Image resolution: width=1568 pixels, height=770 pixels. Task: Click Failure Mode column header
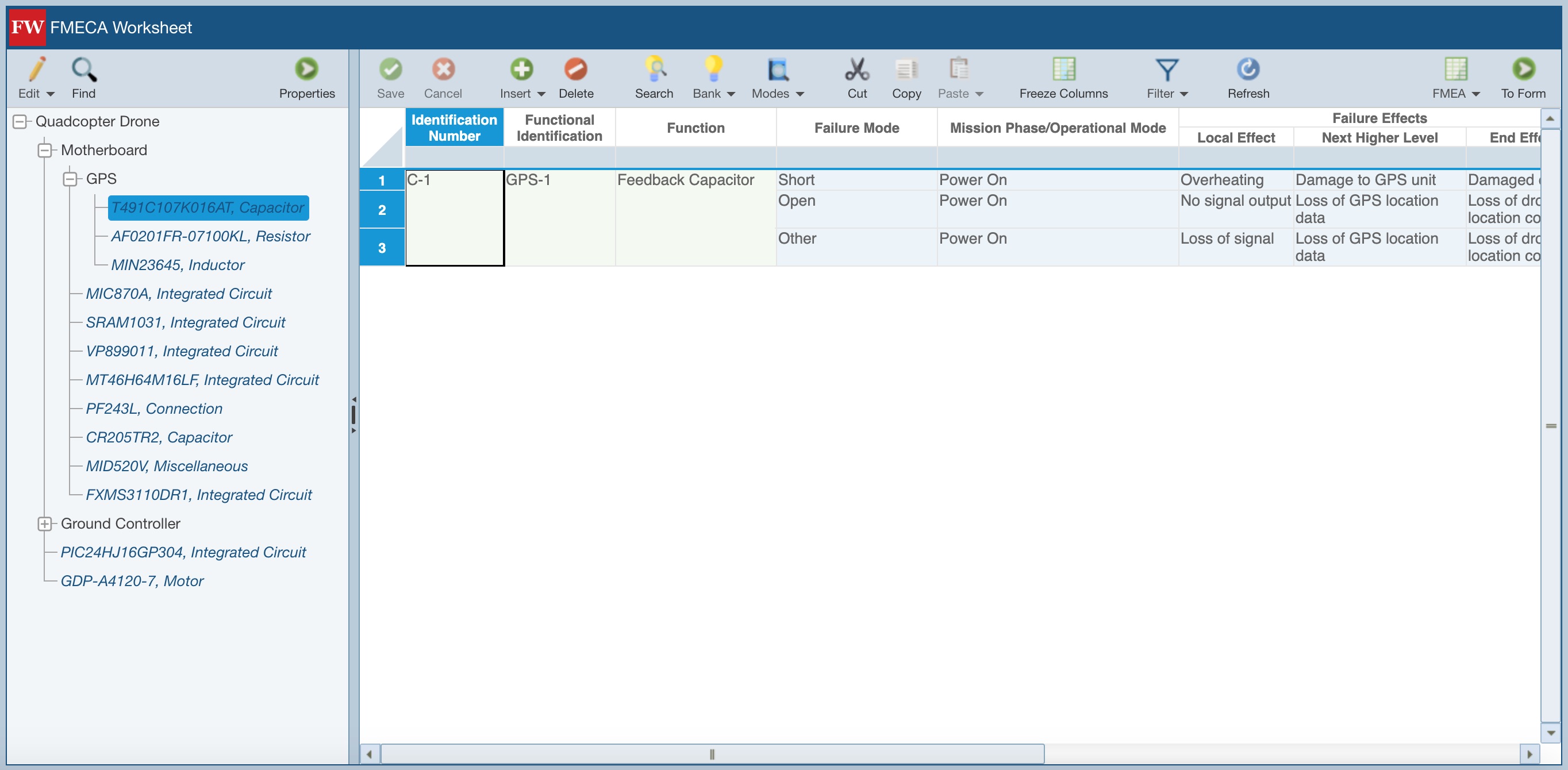pos(856,128)
